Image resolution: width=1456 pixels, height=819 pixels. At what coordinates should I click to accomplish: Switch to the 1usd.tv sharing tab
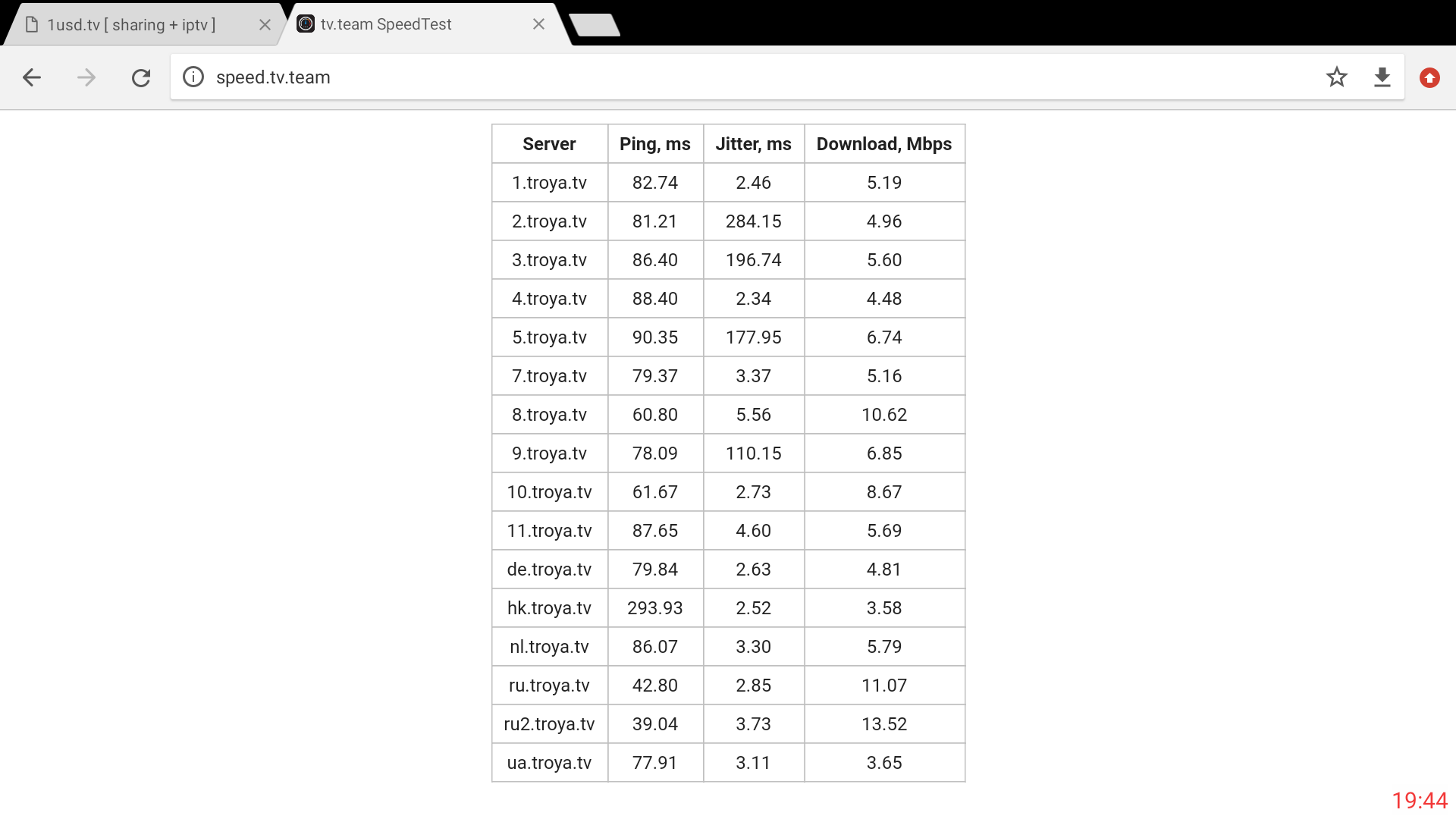[131, 25]
